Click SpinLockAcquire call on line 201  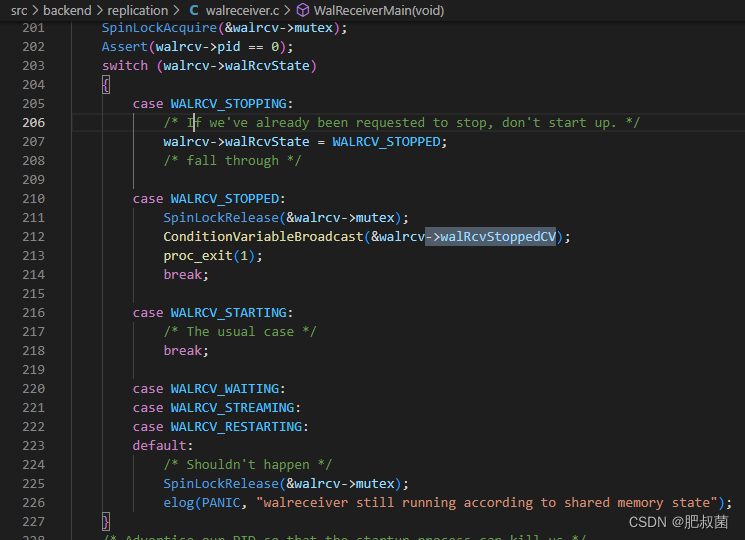[160, 28]
